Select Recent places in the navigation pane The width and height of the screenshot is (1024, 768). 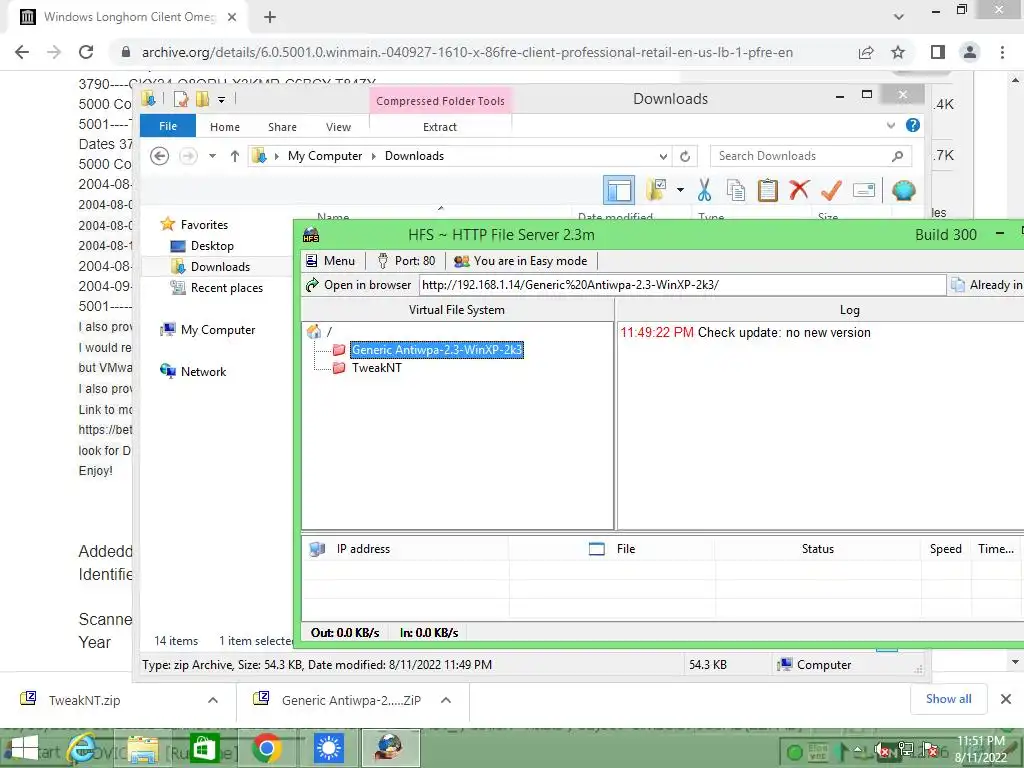[x=217, y=288]
